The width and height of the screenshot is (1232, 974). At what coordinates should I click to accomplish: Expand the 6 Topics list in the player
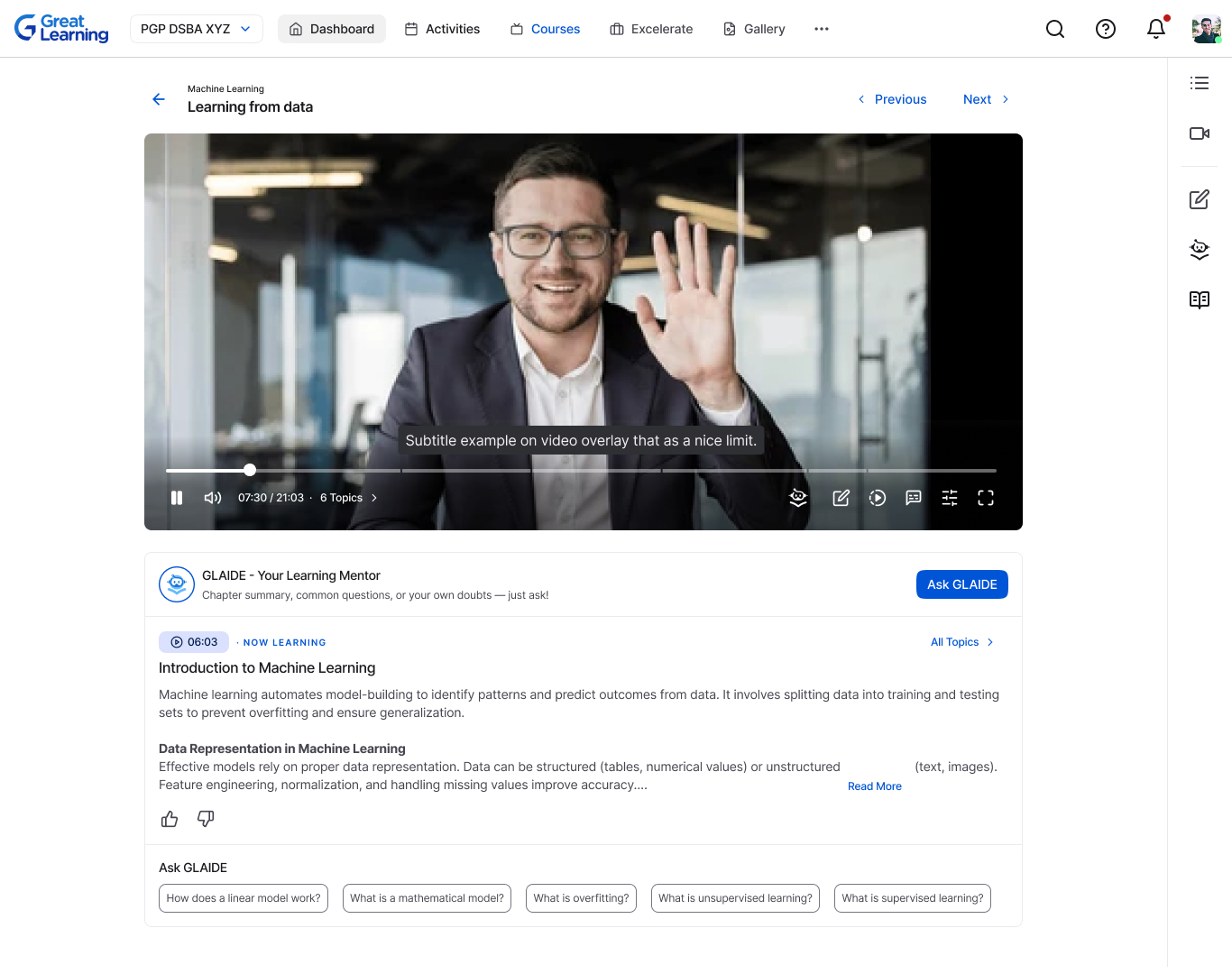click(x=348, y=498)
